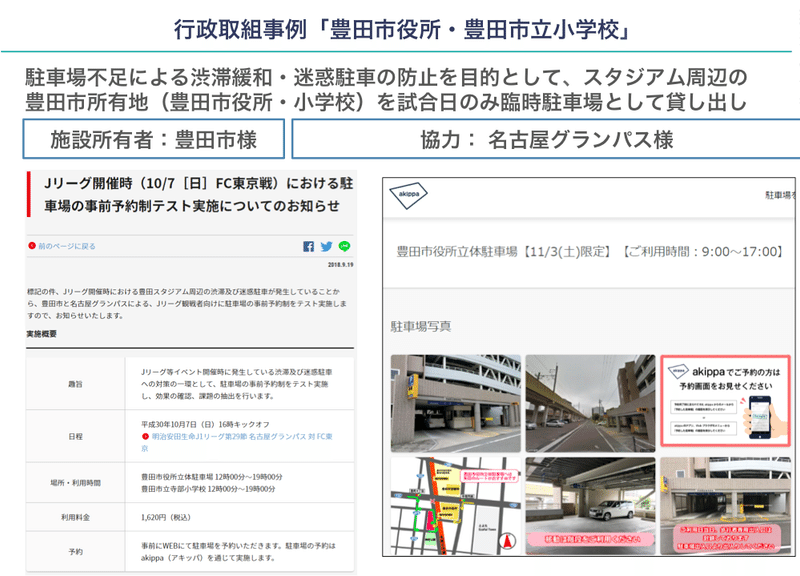This screenshot has height=576, width=800.
Task: Select the reservation description mentioning akippa（アキッパ）
Action: (238, 552)
